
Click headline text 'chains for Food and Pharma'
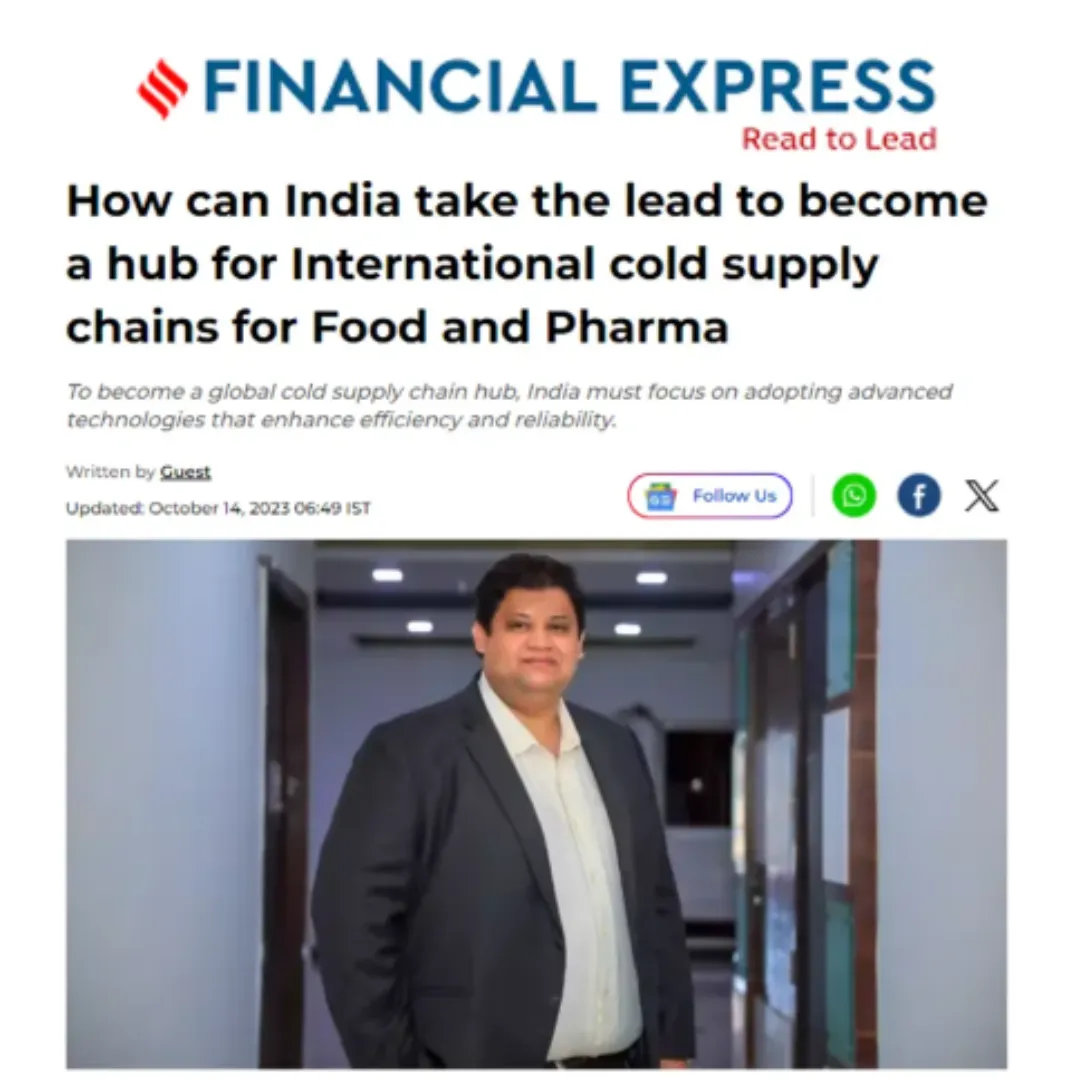tap(397, 326)
